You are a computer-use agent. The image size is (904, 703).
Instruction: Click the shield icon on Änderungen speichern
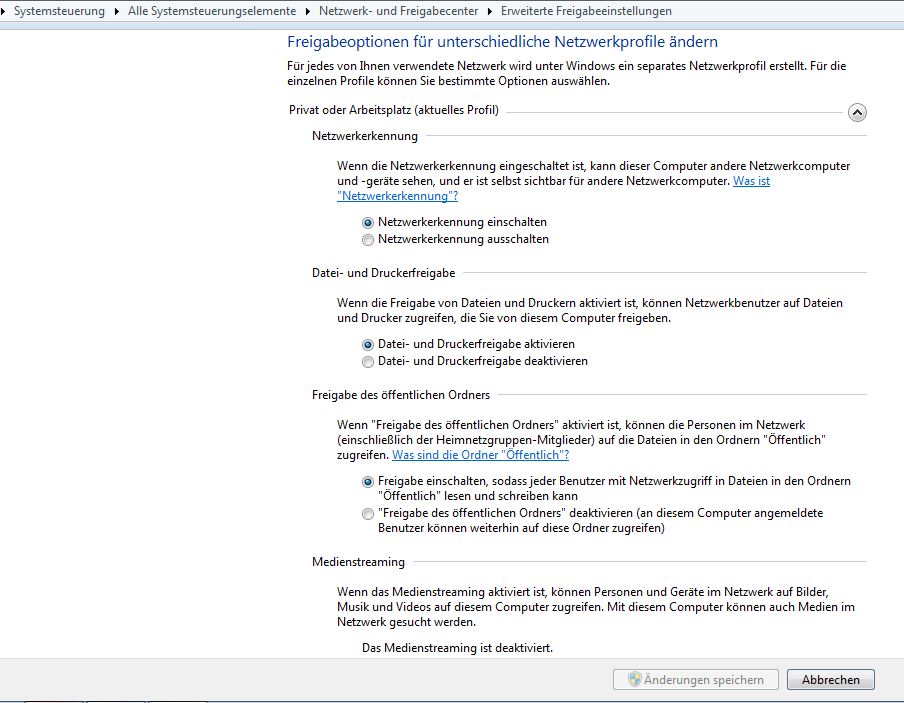(x=634, y=679)
